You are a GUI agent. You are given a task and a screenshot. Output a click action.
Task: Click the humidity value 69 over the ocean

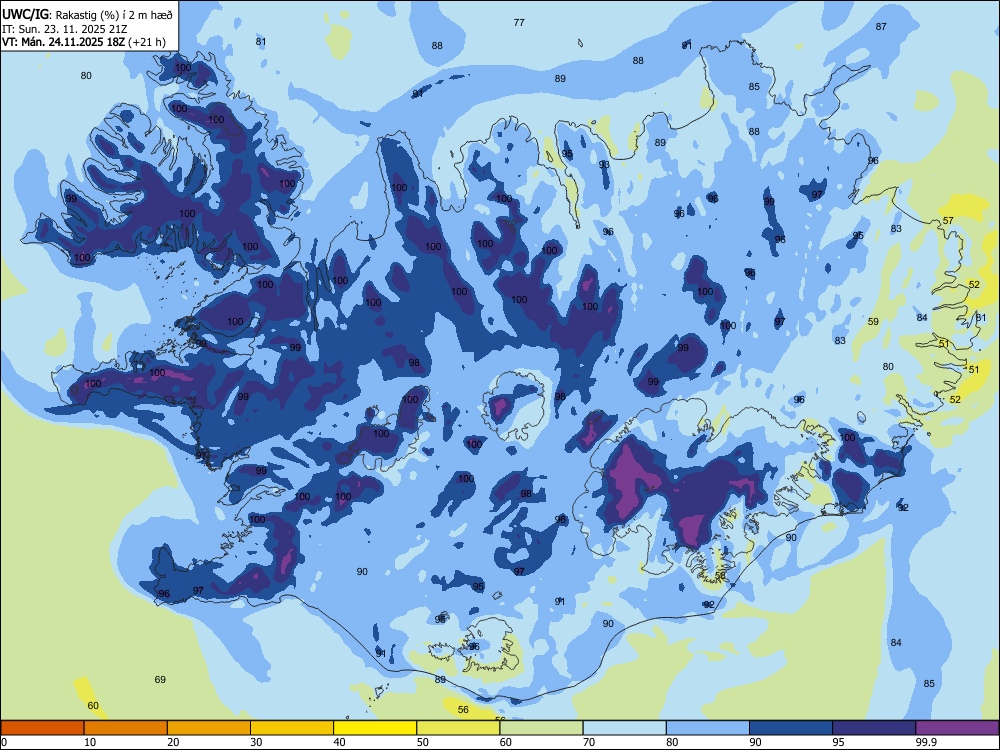tap(160, 679)
